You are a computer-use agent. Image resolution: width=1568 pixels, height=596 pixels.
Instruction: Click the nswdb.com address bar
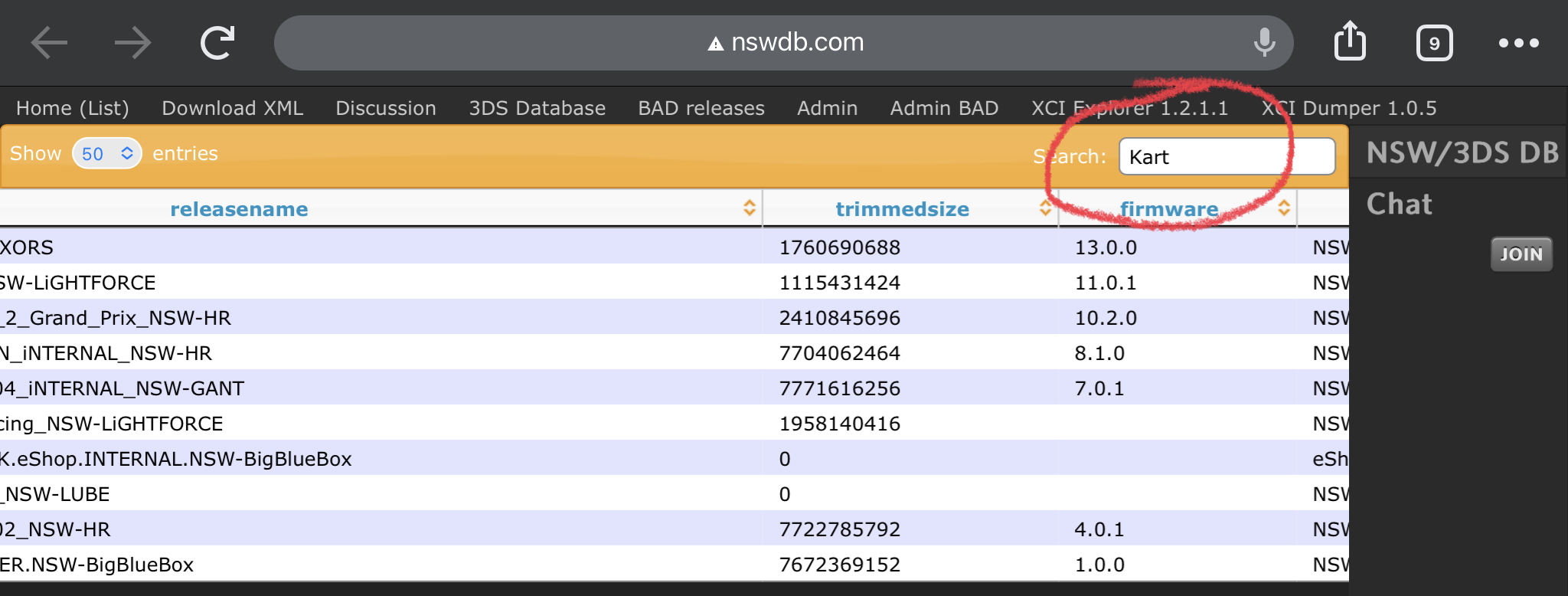tap(784, 43)
